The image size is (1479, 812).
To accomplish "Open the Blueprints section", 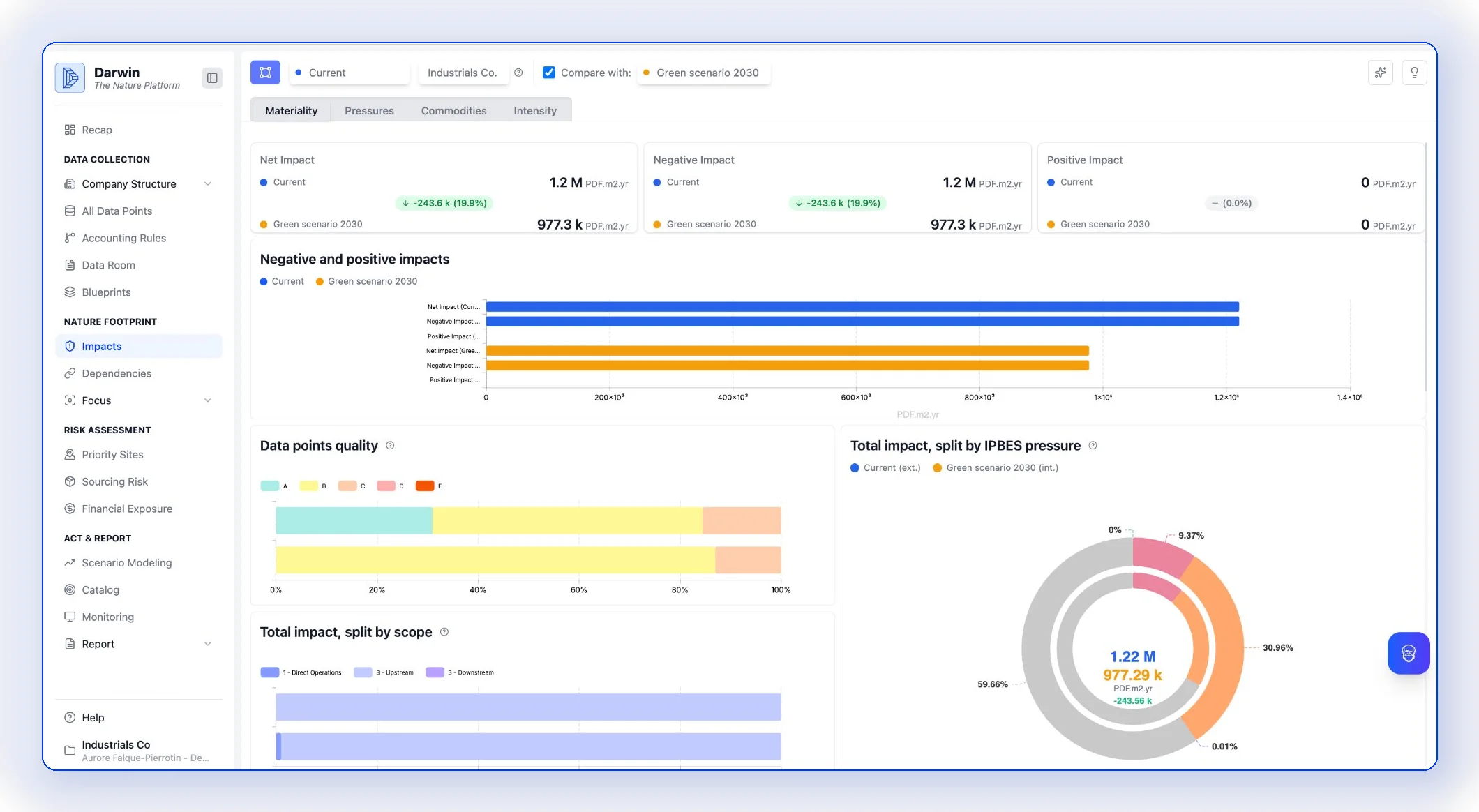I will click(105, 292).
